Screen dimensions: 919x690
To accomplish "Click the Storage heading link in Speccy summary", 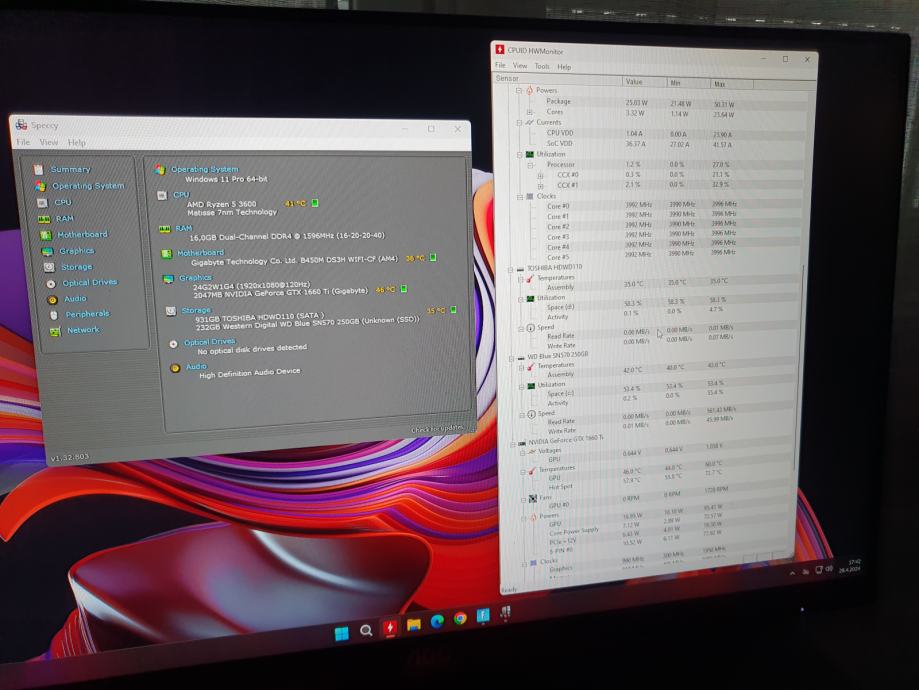I will tap(196, 310).
